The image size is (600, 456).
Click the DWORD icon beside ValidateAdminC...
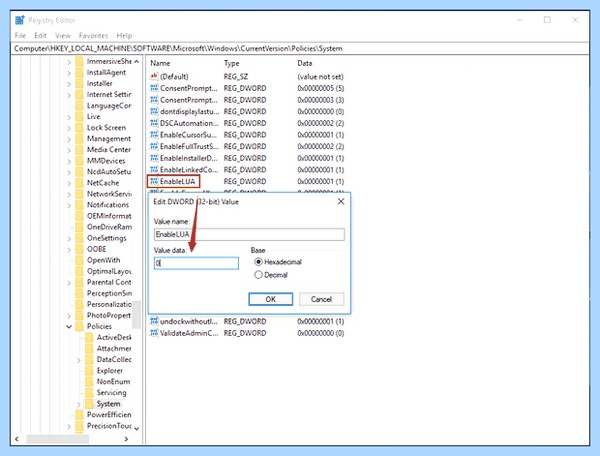point(154,333)
